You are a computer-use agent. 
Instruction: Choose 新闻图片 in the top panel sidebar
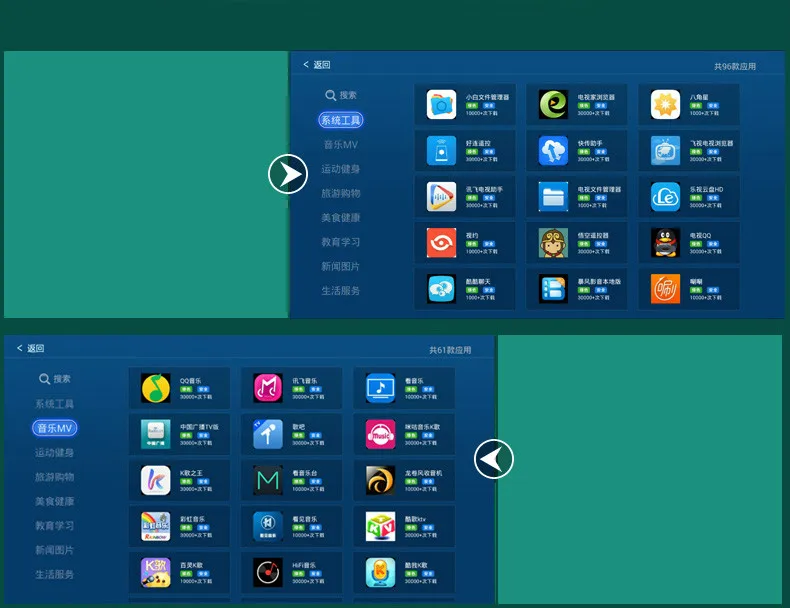[341, 266]
